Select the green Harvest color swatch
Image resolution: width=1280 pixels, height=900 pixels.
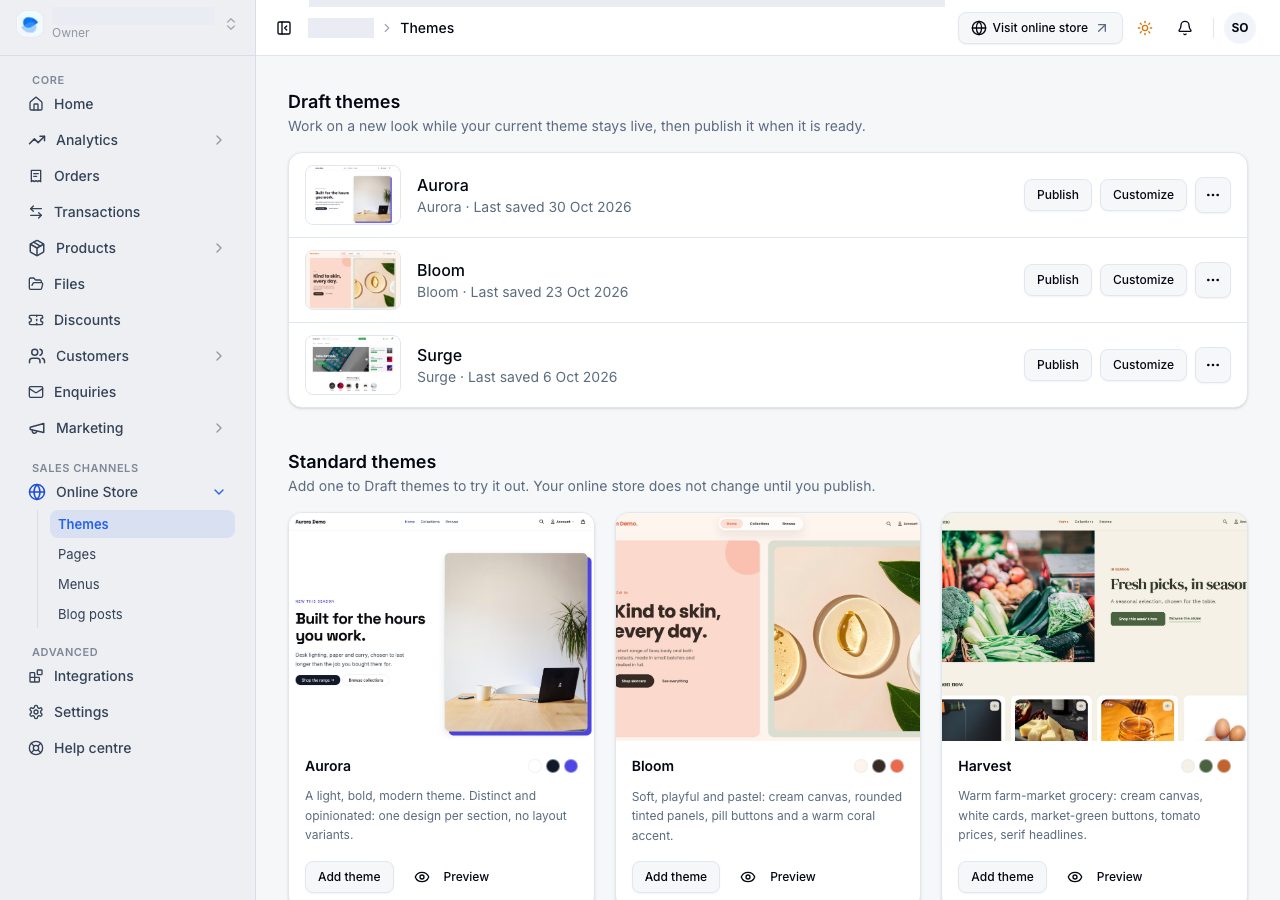[x=1206, y=766]
